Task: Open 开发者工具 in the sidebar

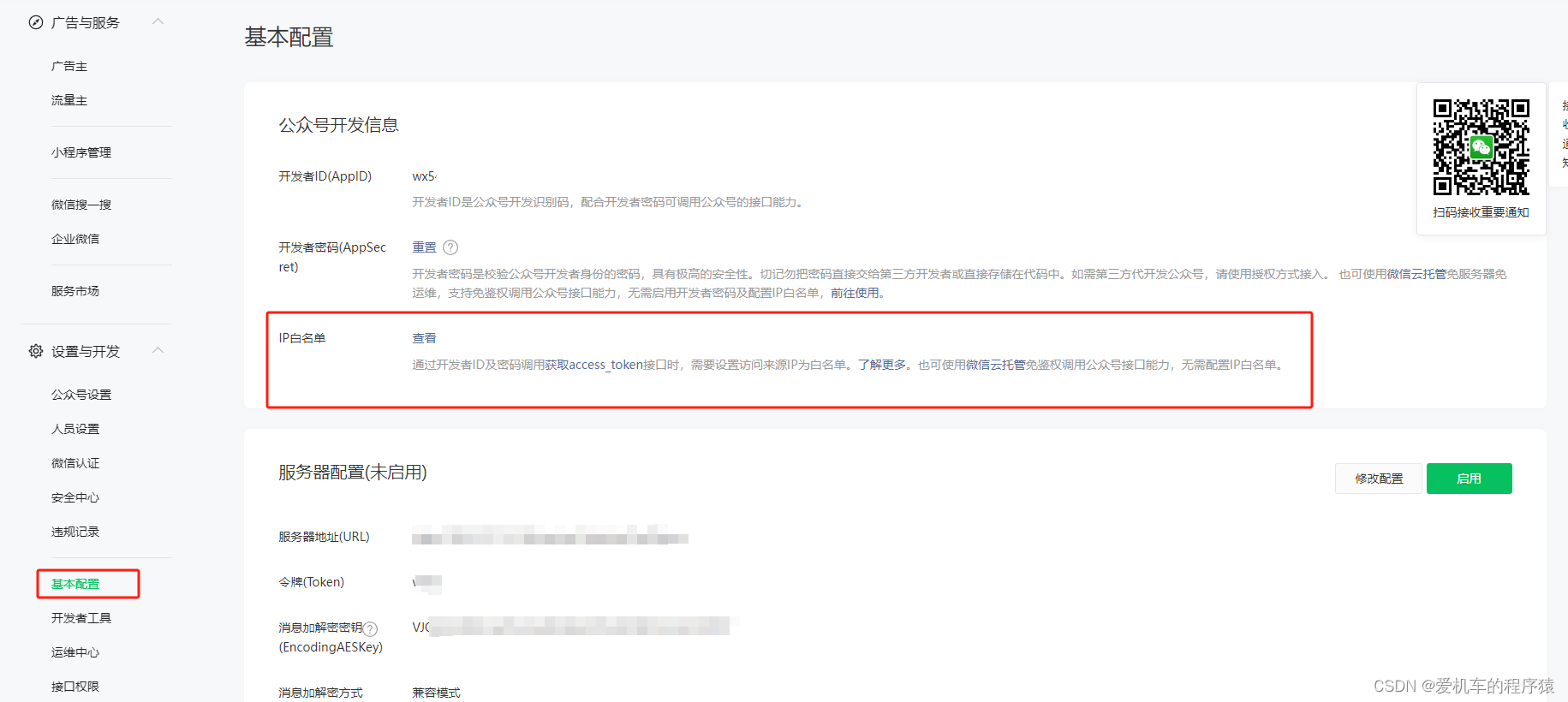Action: 81,618
